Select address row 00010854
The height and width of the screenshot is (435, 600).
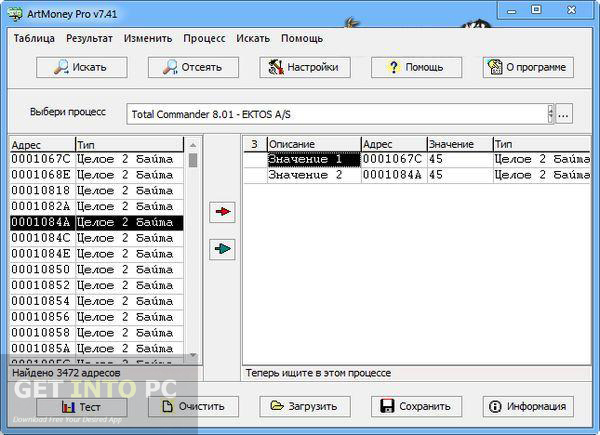point(97,301)
